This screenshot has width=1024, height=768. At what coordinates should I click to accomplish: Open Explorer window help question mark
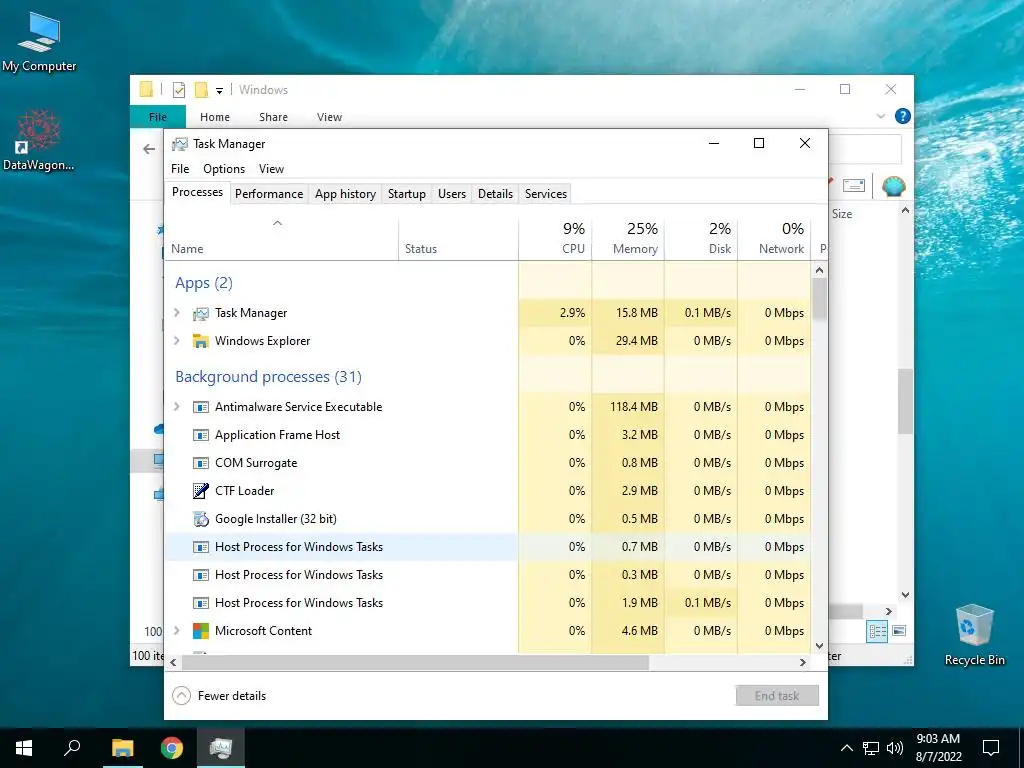click(903, 116)
